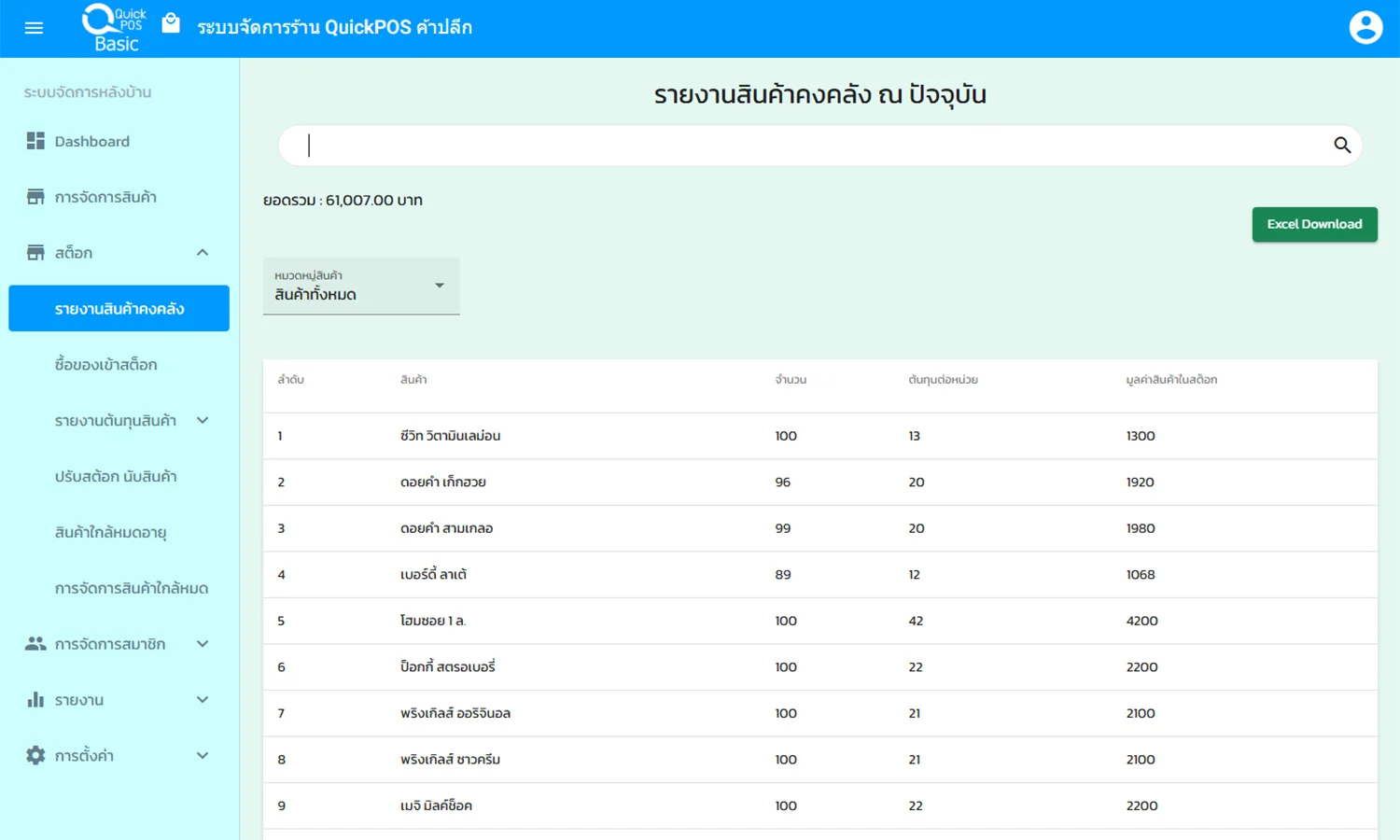Click the shopping bag icon in header
Viewport: 1400px width, 840px height.
[x=171, y=23]
